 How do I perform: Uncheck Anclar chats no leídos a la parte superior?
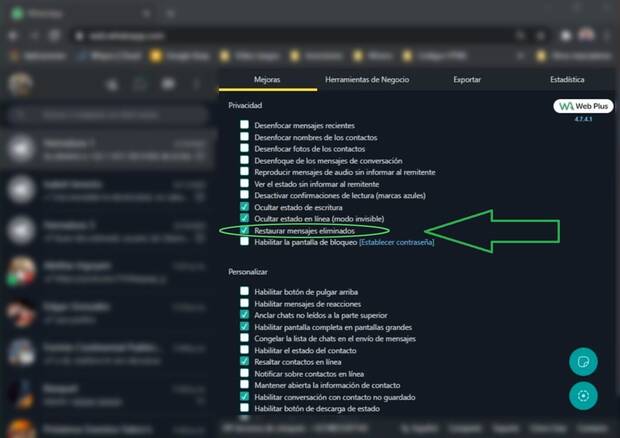[244, 314]
